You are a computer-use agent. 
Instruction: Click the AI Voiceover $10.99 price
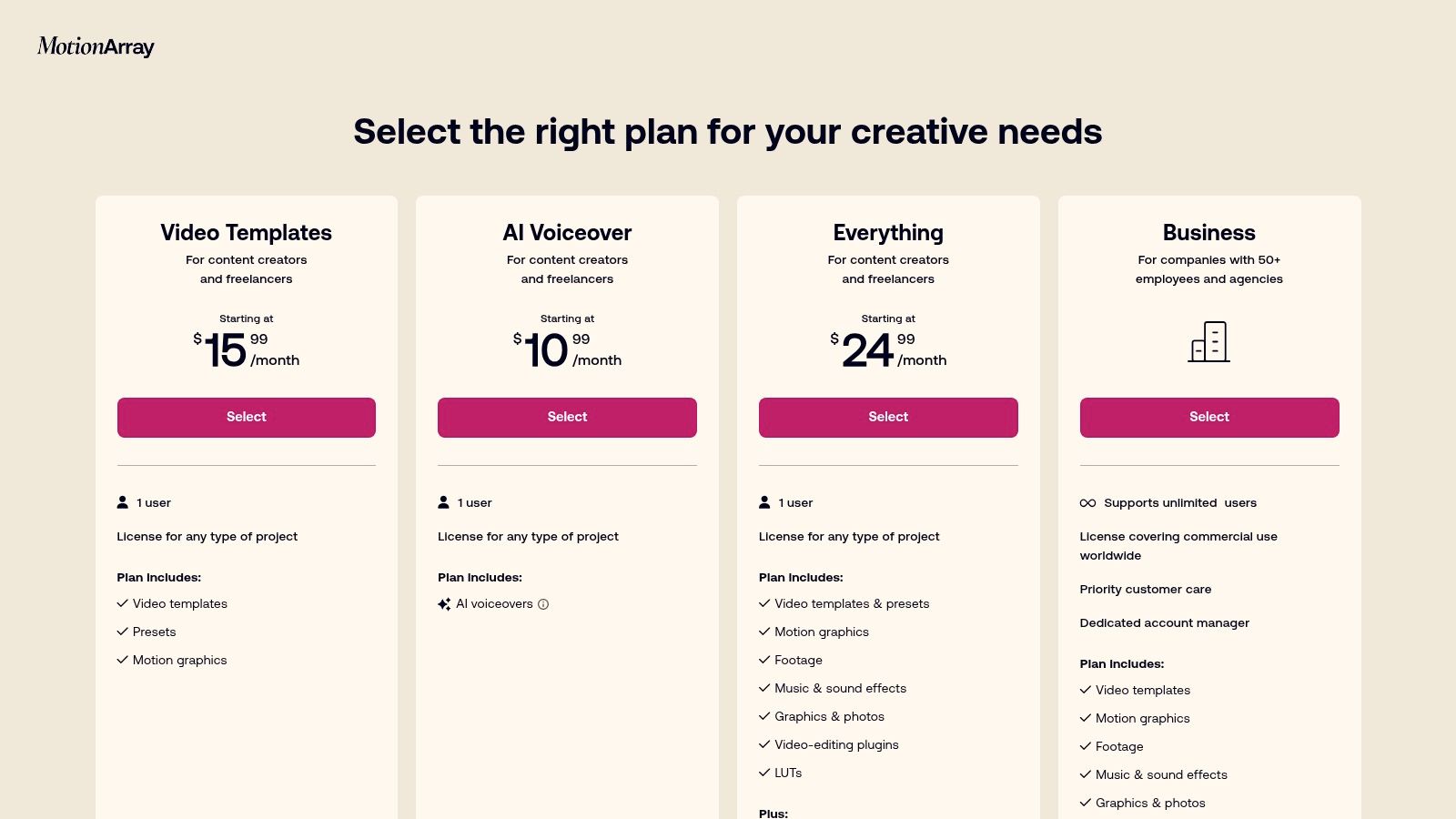point(567,350)
